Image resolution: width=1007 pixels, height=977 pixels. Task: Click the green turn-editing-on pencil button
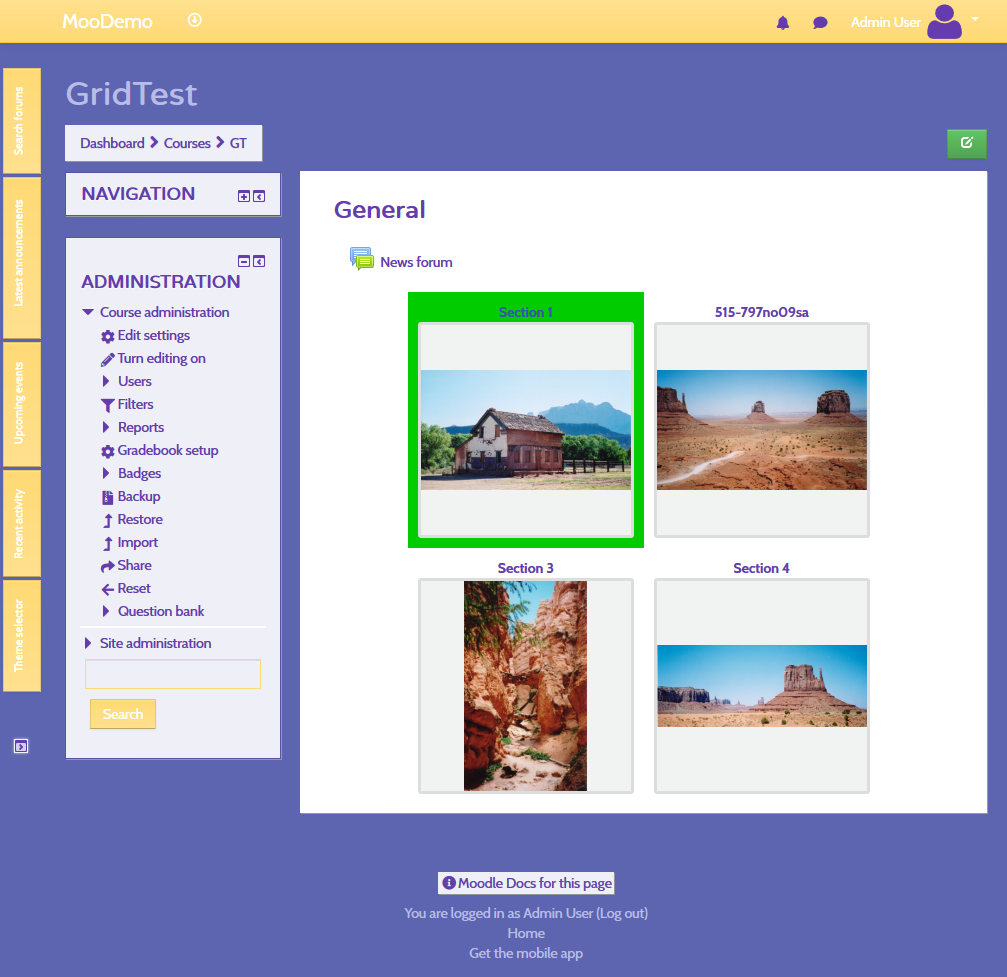(967, 143)
